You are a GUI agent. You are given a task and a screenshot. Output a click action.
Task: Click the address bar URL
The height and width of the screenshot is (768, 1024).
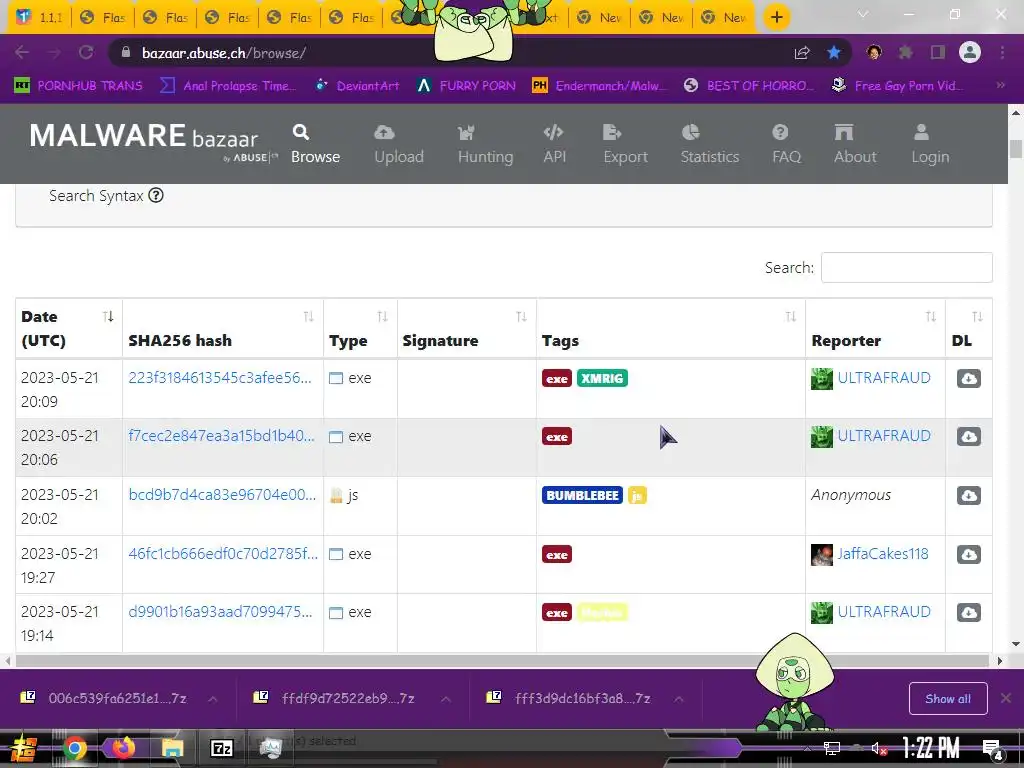point(224,53)
